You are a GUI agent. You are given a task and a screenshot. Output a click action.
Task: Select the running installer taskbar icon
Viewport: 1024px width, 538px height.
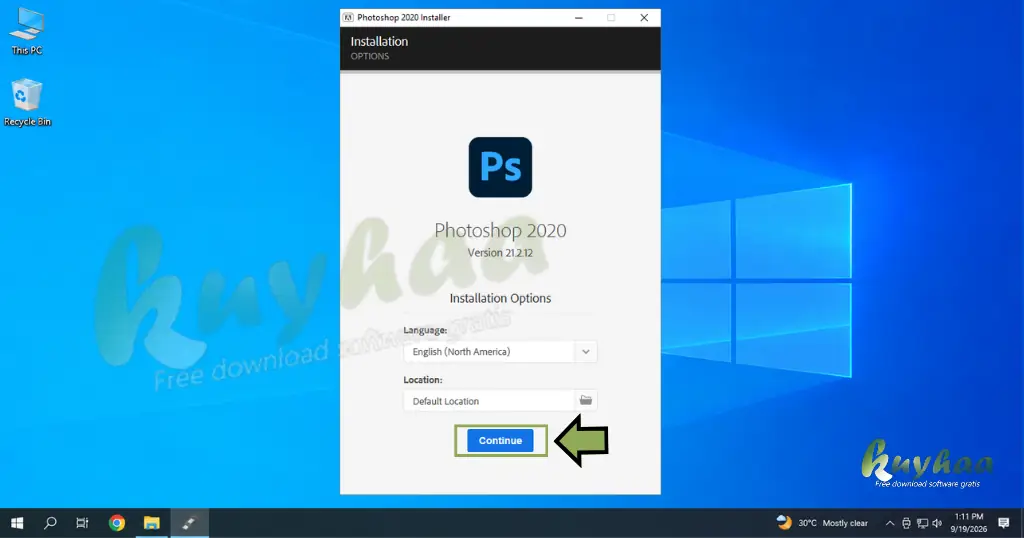point(189,523)
